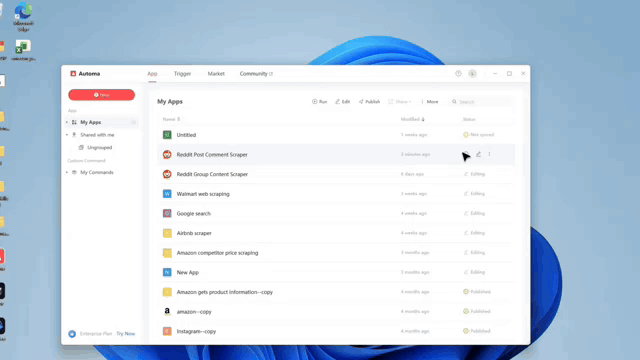Viewport: 640px width, 360px height.
Task: Click the Automa logo icon
Action: pos(73,73)
